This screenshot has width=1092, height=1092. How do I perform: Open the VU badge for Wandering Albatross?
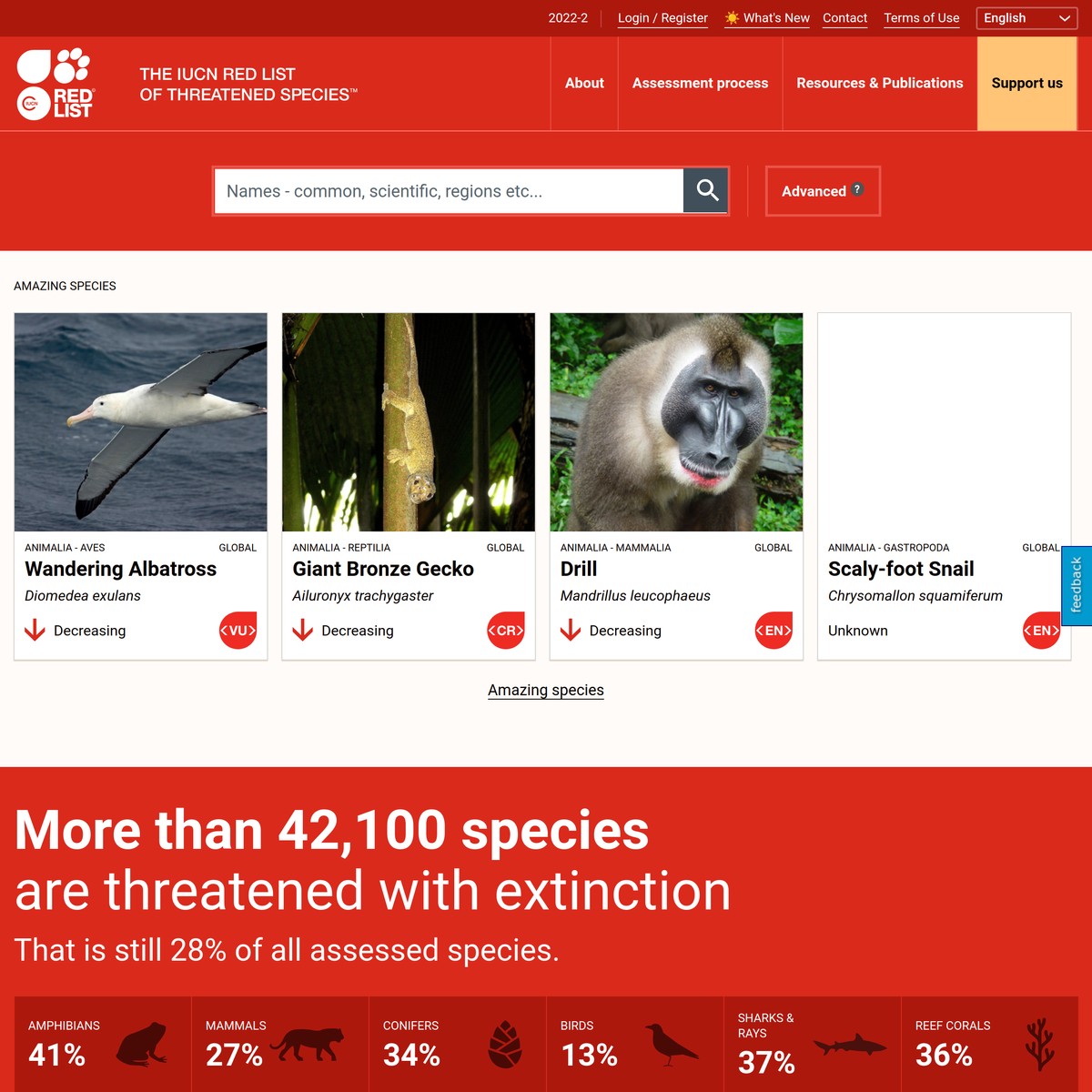point(238,630)
